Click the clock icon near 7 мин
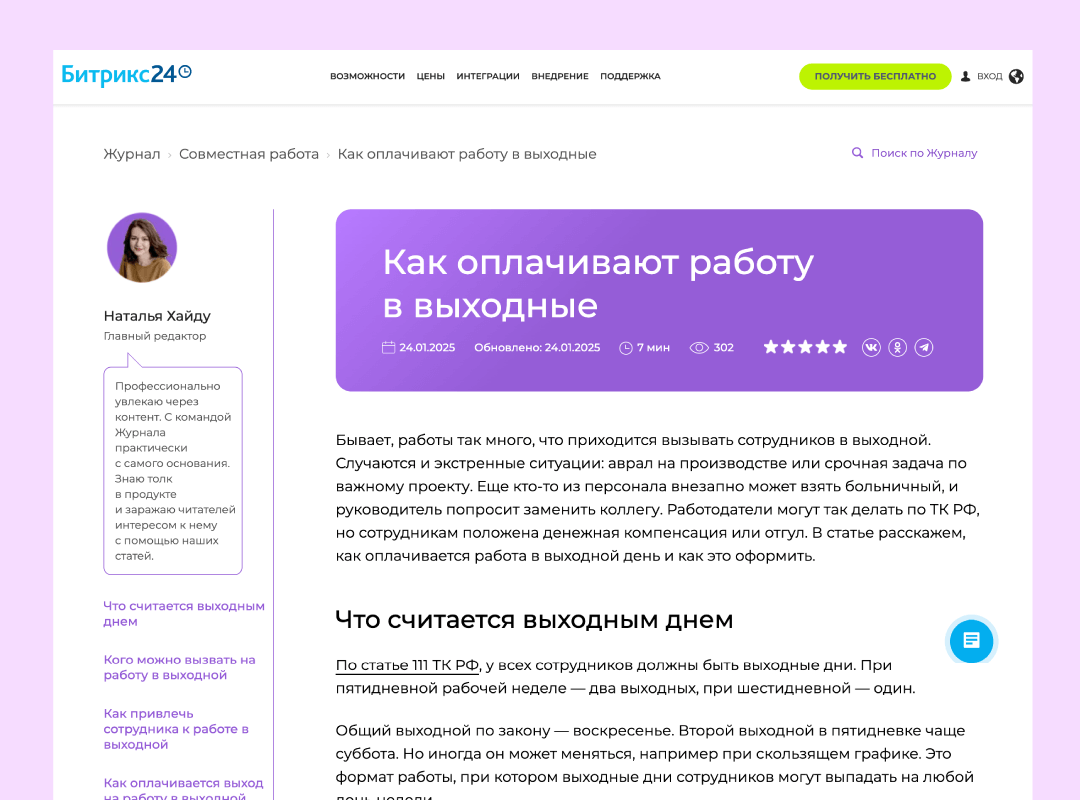This screenshot has width=1080, height=800. [x=625, y=348]
